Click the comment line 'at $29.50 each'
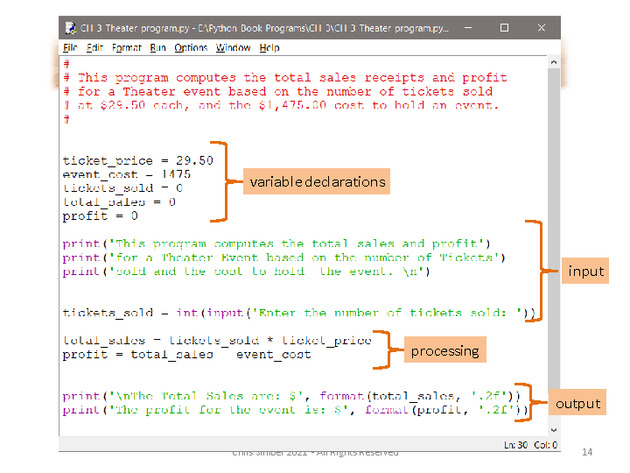Image resolution: width=630 pixels, height=473 pixels. coord(281,106)
